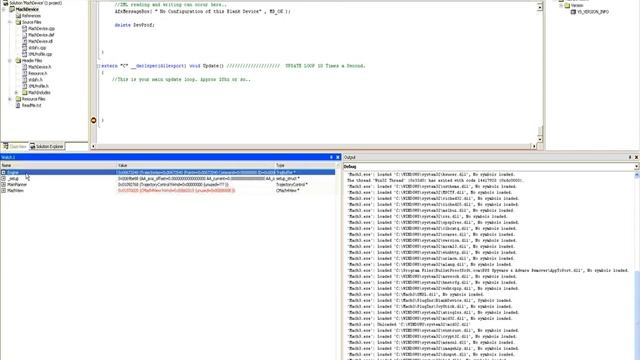Open MachDevice.h header file
Screen dimensions: 640x360
coord(40,67)
